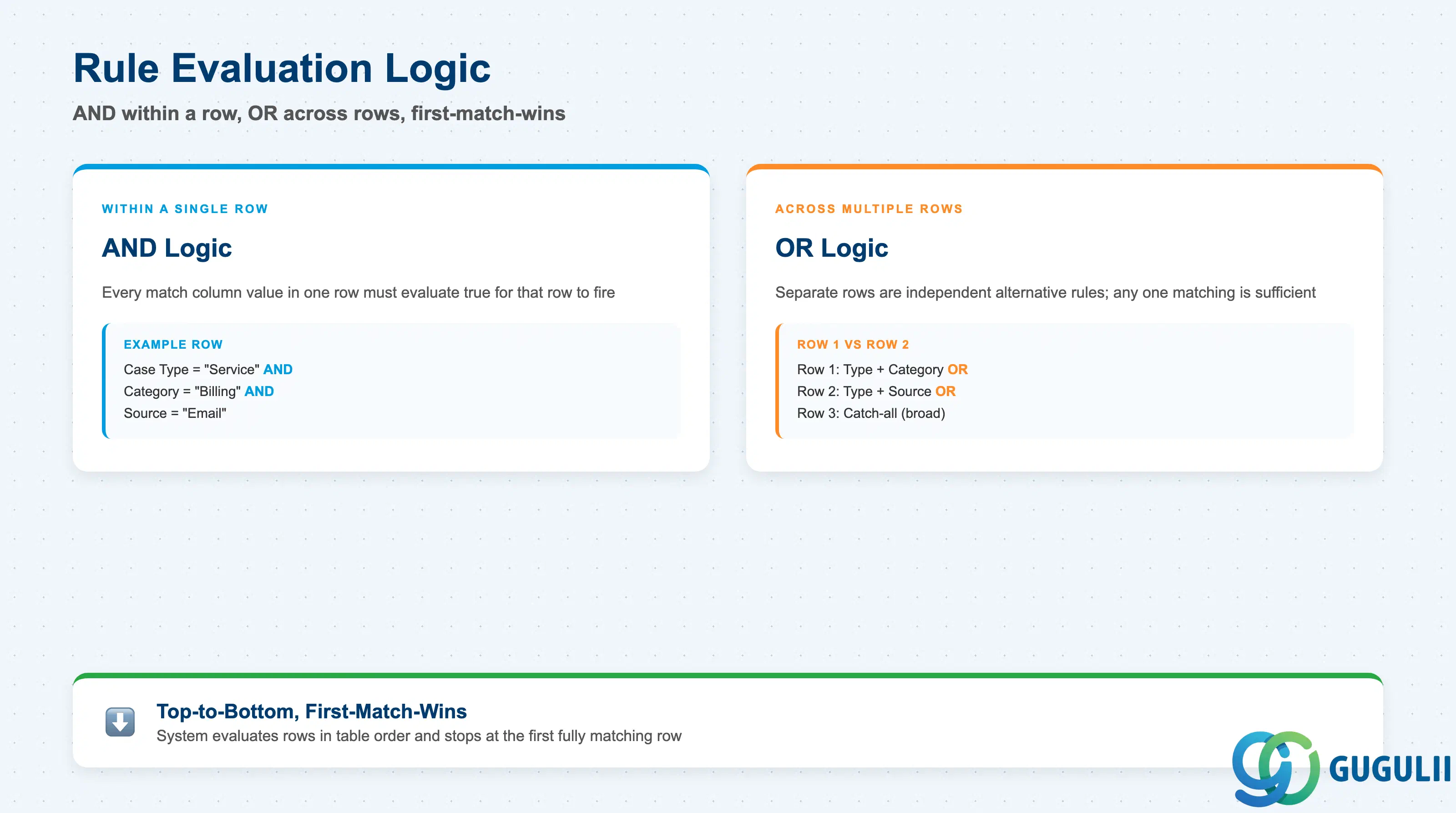Click the line "Row 2: Type + Source OR"

point(876,391)
